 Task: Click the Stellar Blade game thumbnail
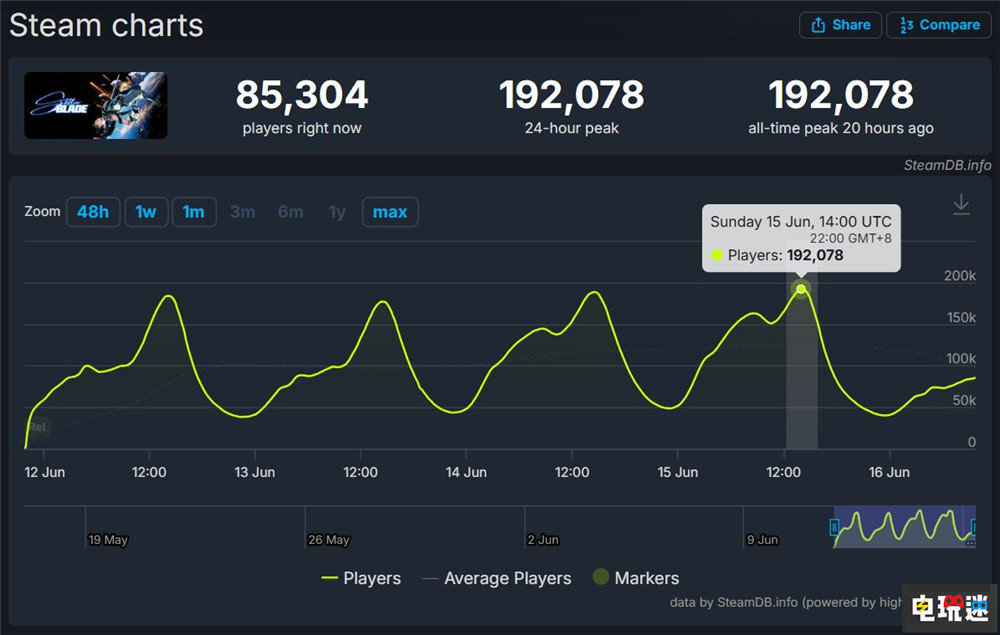95,105
